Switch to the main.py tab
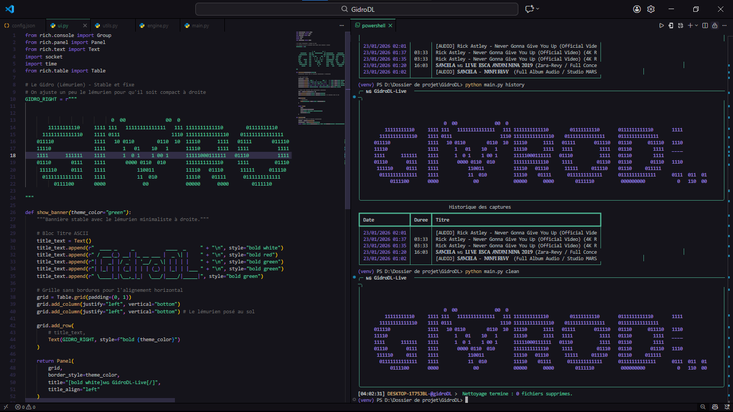 [200, 25]
